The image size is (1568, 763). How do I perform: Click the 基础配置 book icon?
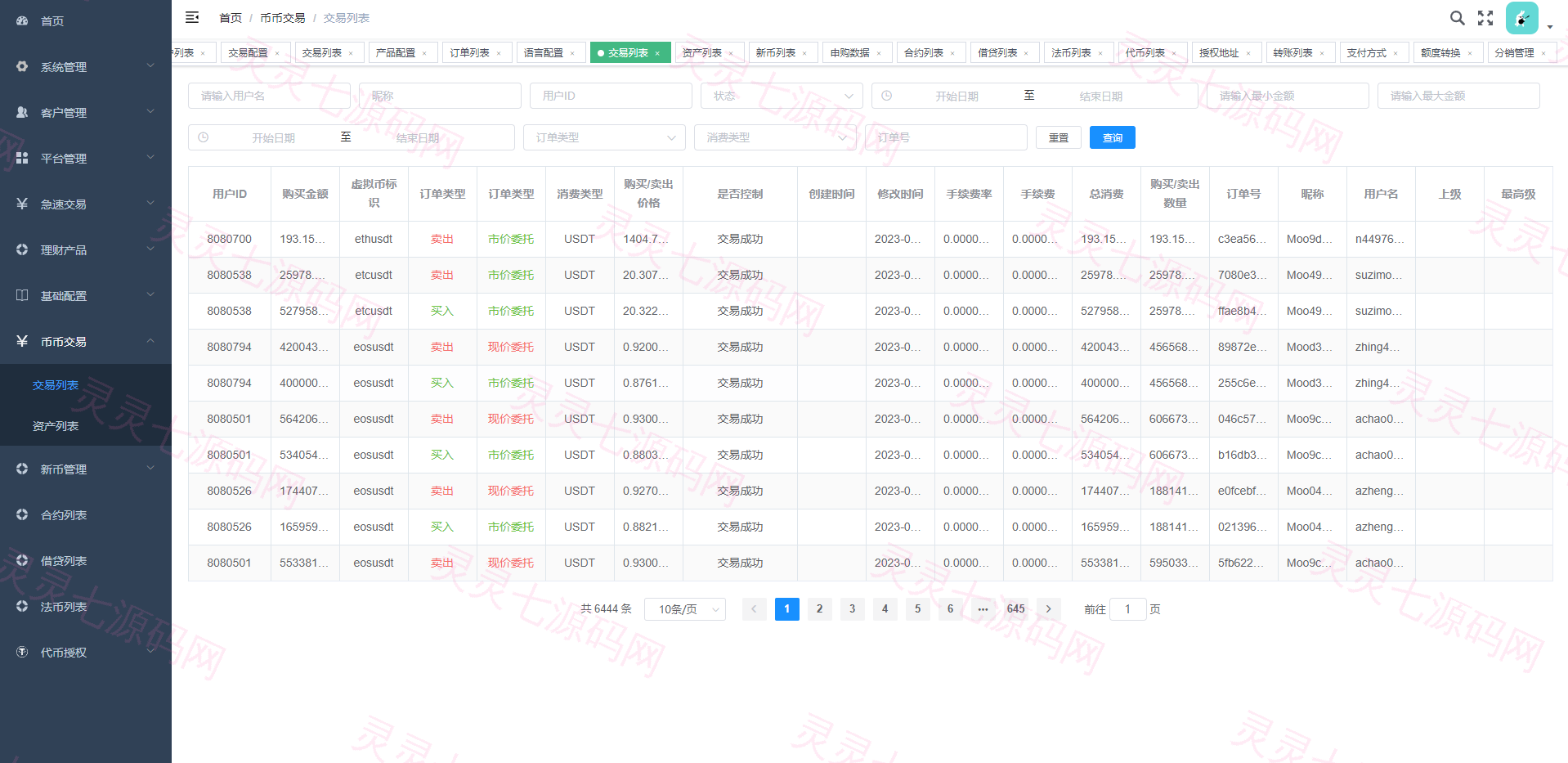[x=22, y=295]
